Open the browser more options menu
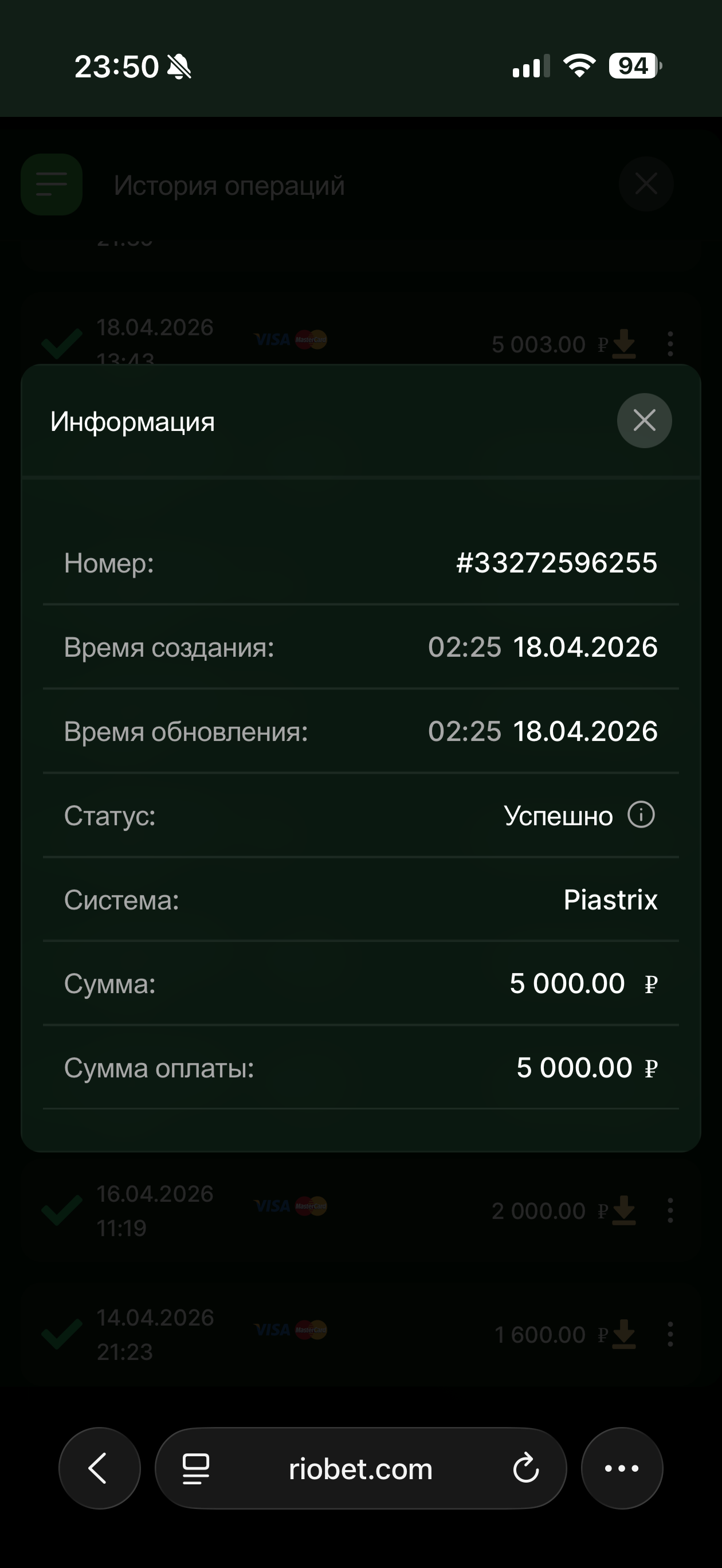The image size is (722, 1568). (x=622, y=1468)
